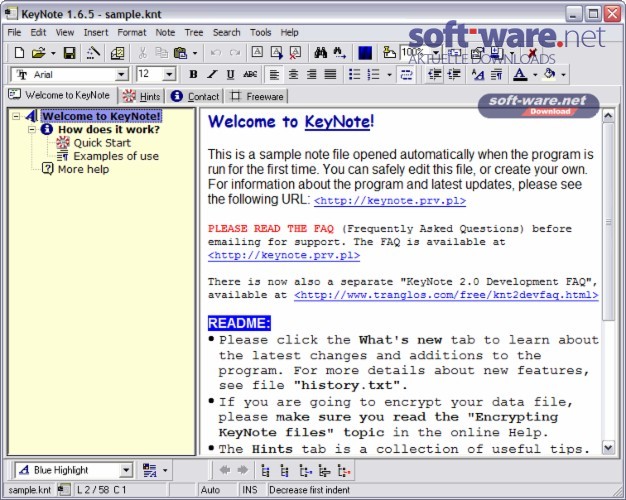Click the Find Next binoculars-arrow icon
The width and height of the screenshot is (626, 500).
pos(339,53)
